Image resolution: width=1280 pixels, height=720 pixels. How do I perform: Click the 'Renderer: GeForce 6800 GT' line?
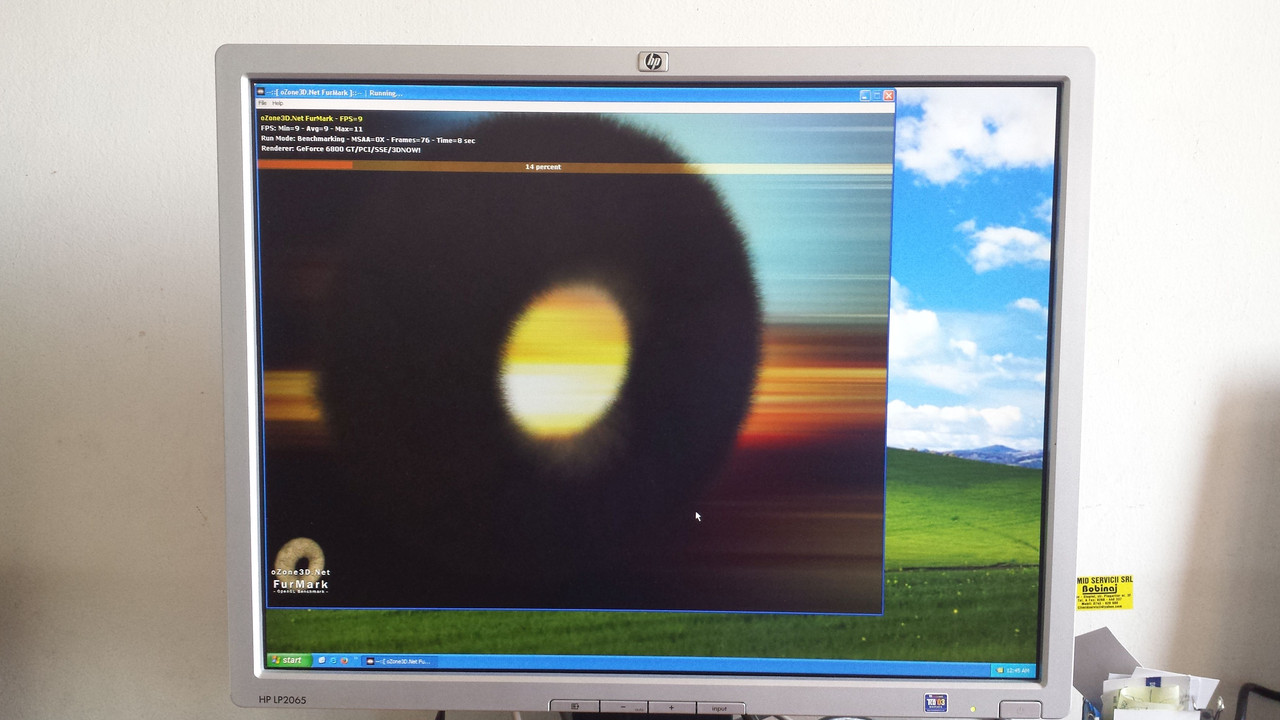[x=341, y=149]
